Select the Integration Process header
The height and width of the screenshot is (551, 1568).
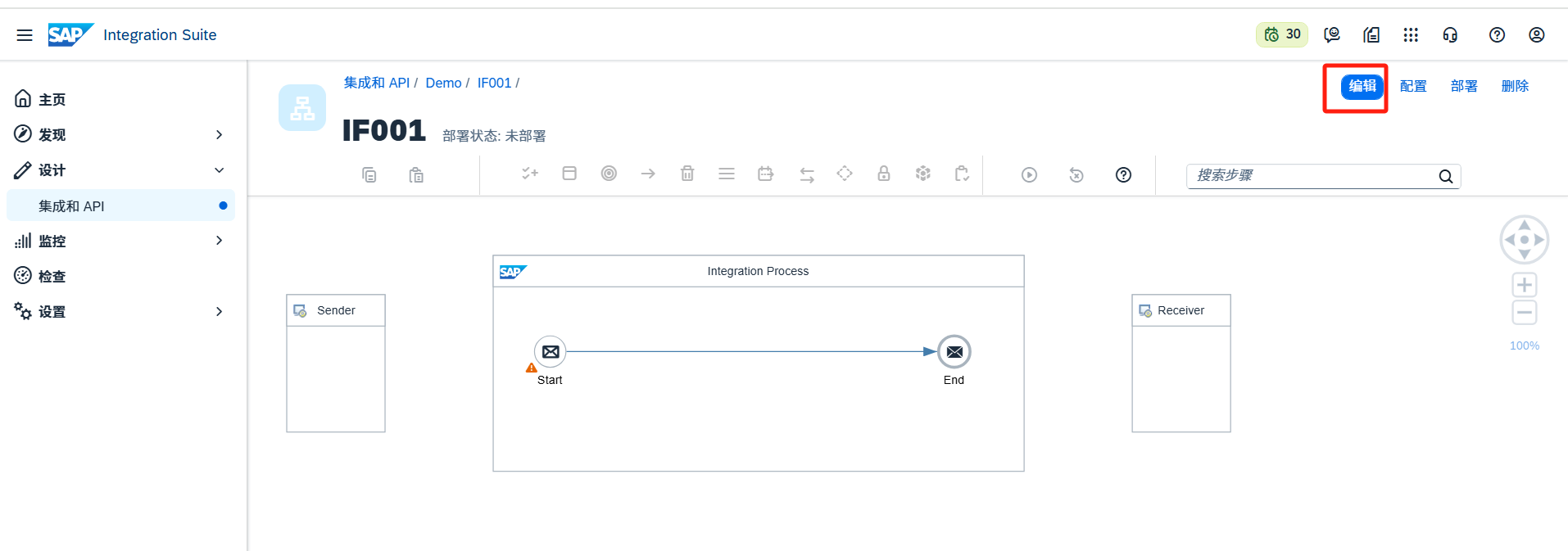tap(759, 271)
